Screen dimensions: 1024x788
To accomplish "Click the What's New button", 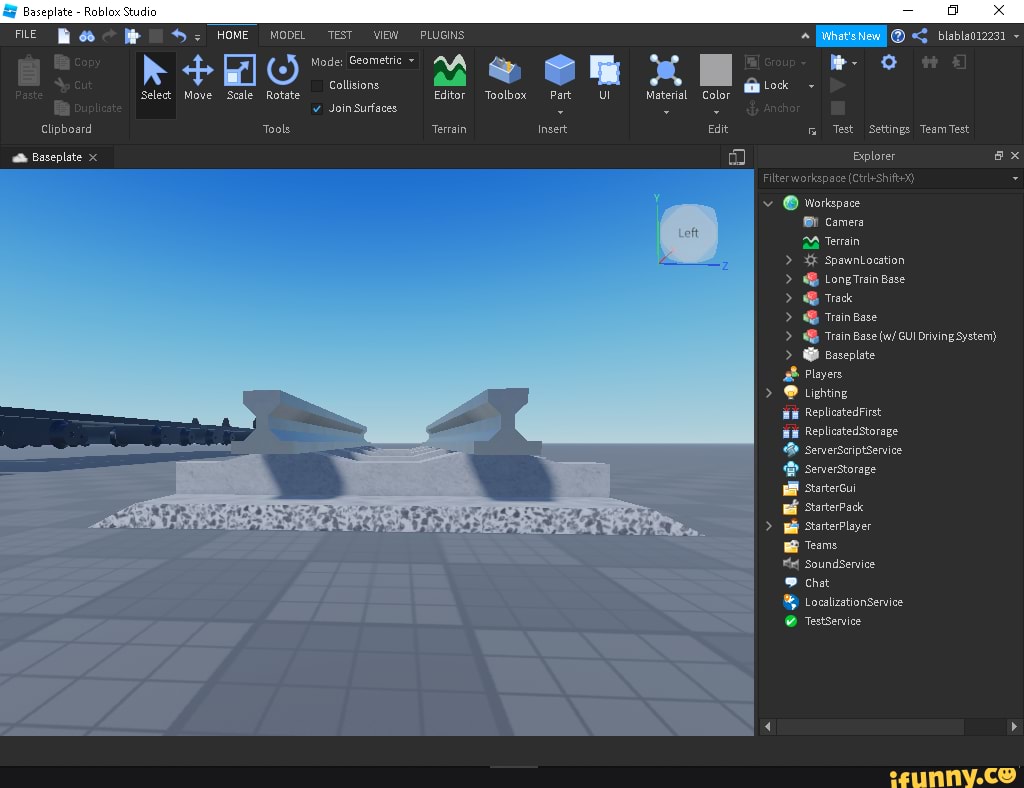I will [851, 35].
